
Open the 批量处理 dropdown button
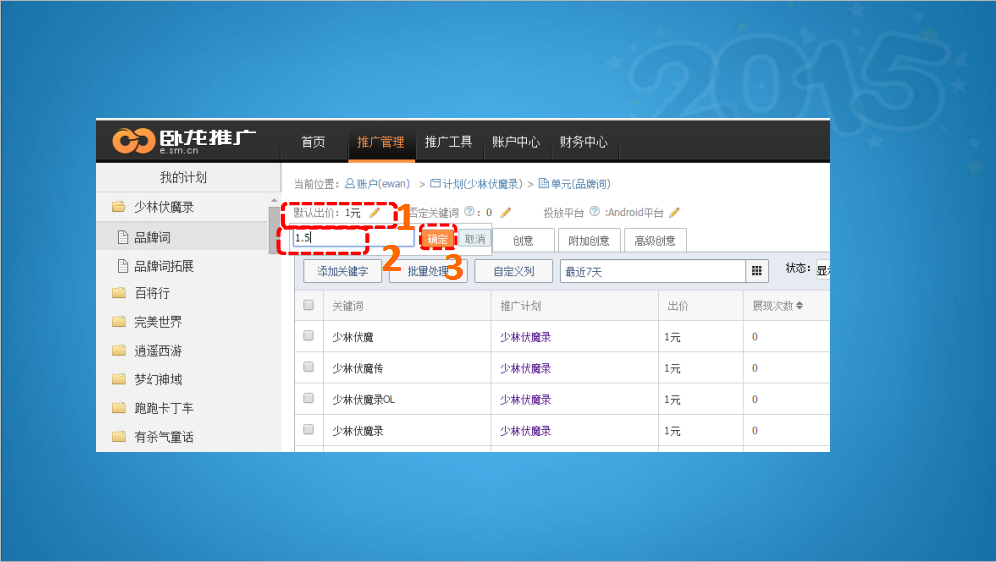427,271
